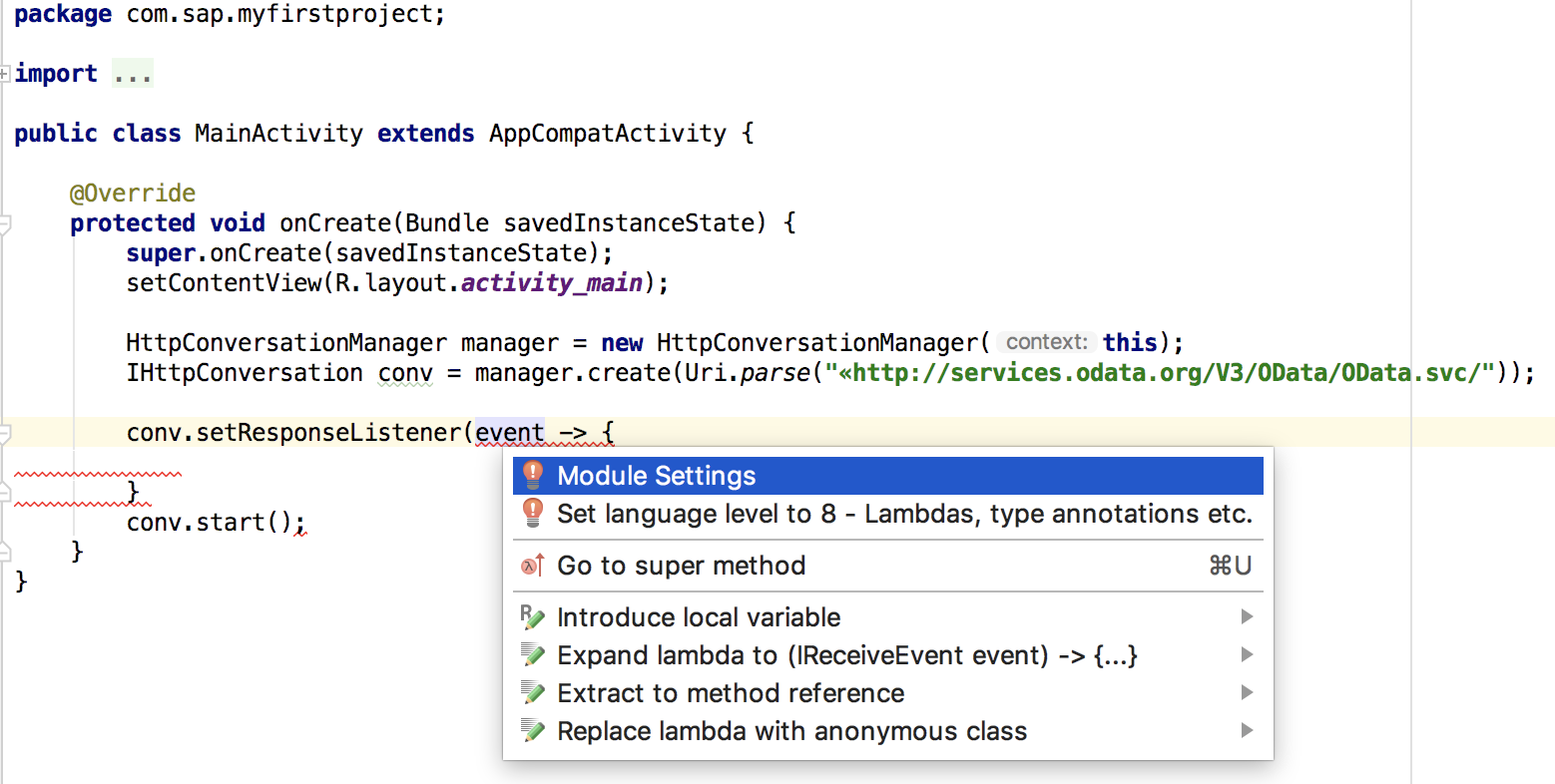
Task: Click the pencil icon beside Replace lambda with anonymous class
Action: click(533, 731)
